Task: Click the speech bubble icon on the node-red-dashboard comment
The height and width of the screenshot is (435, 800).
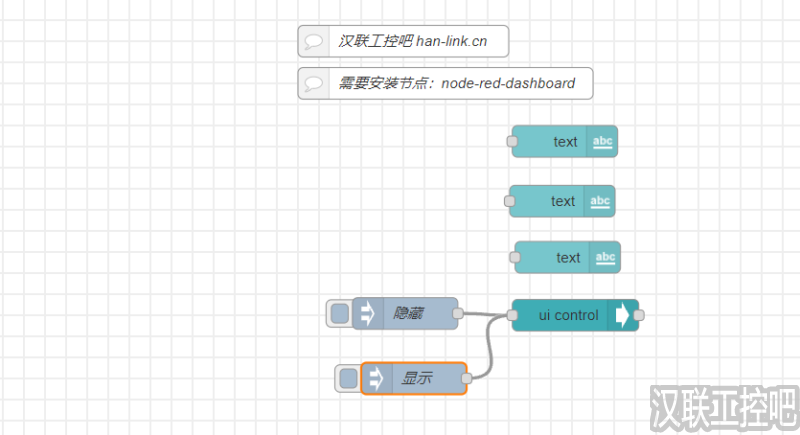Action: tap(313, 83)
